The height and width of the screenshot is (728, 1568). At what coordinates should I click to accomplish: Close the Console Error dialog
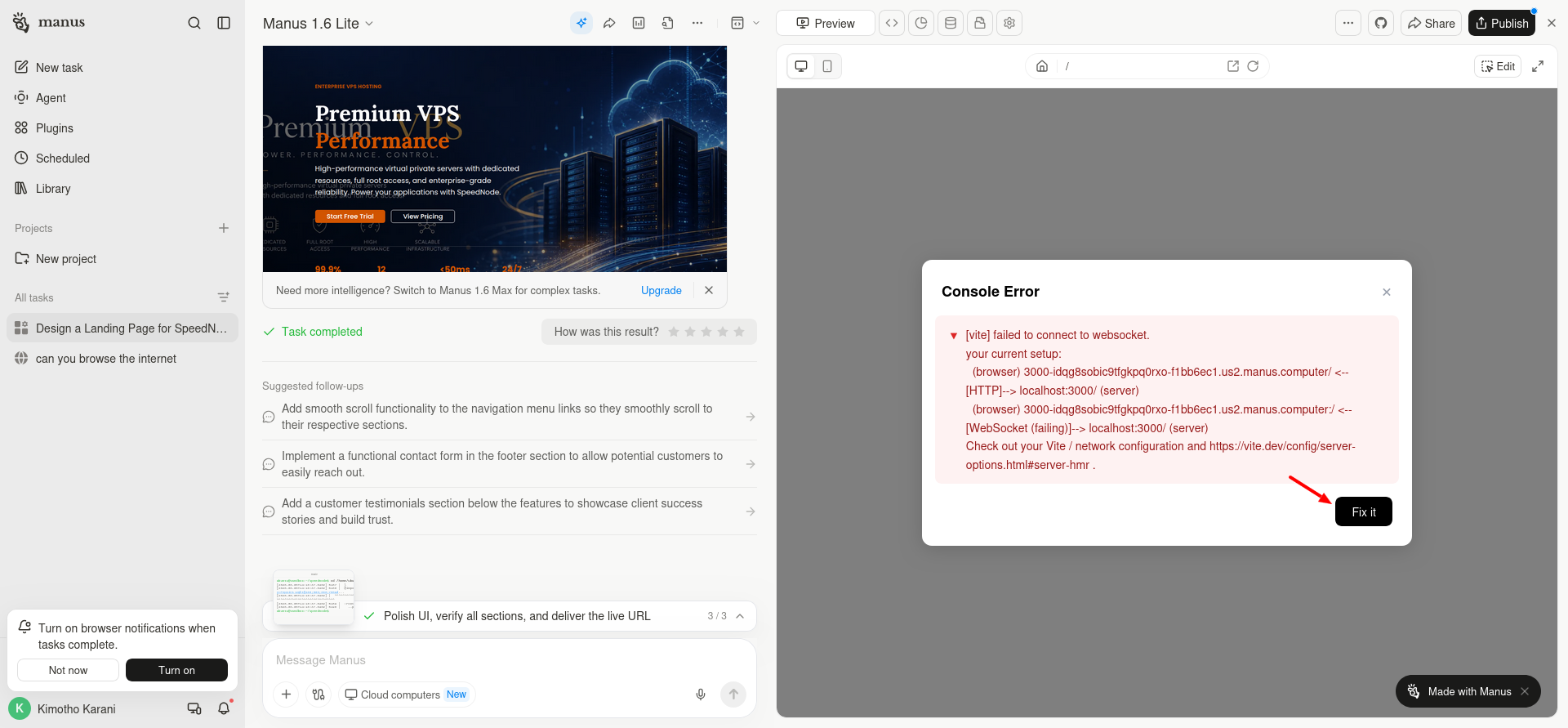point(1387,292)
